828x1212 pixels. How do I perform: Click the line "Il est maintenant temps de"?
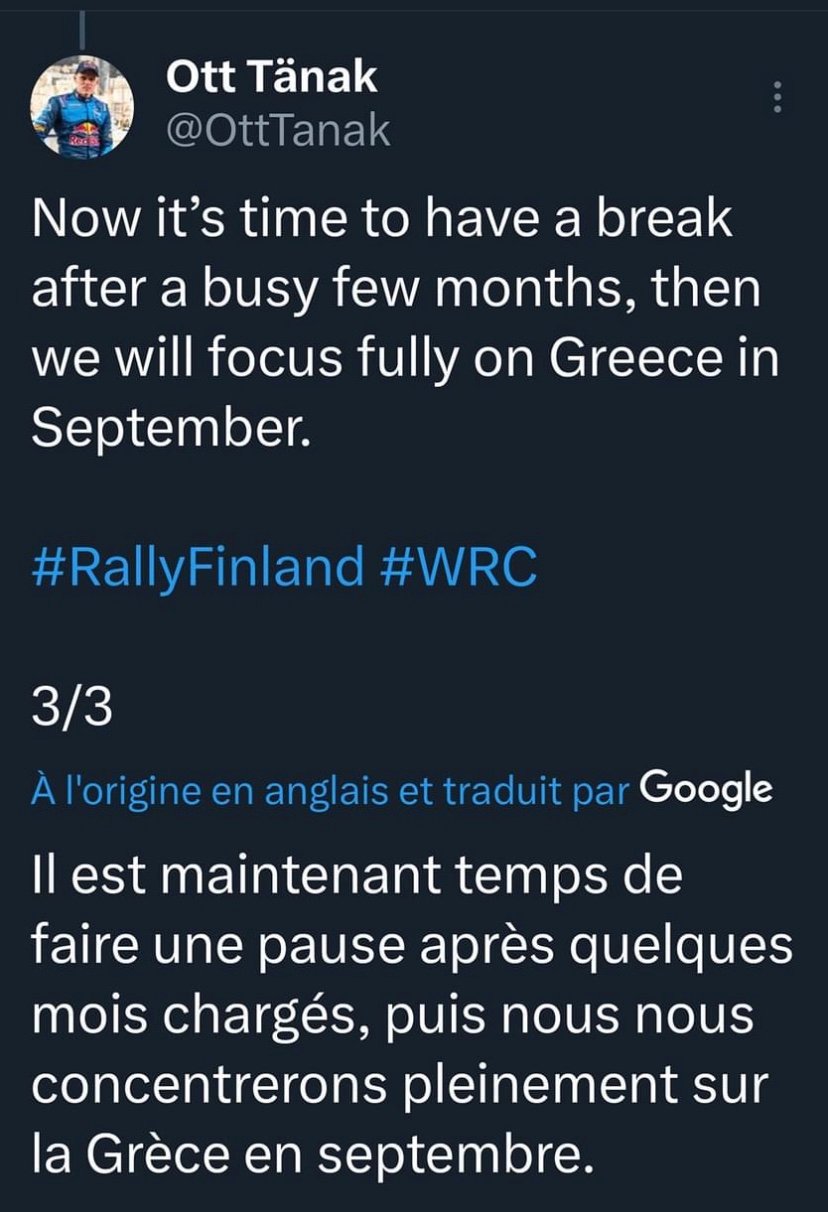coord(356,877)
